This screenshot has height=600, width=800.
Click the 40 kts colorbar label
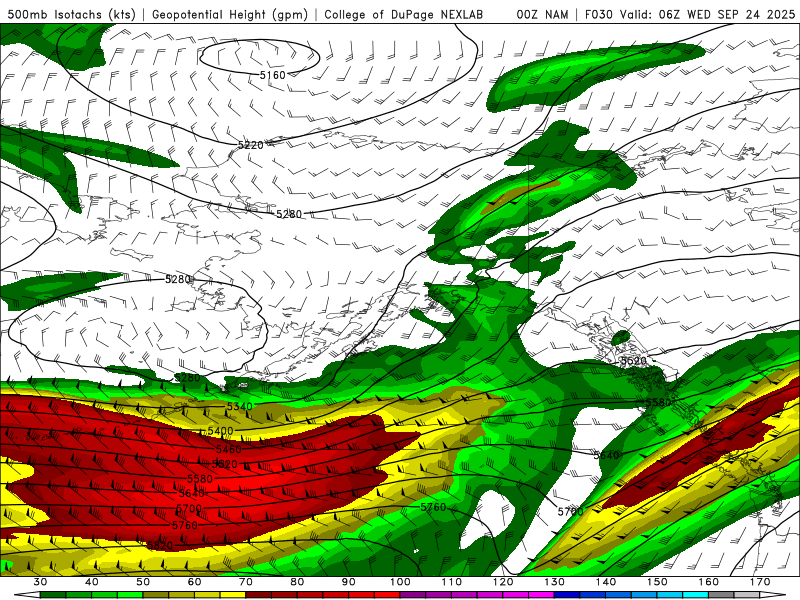[x=92, y=582]
